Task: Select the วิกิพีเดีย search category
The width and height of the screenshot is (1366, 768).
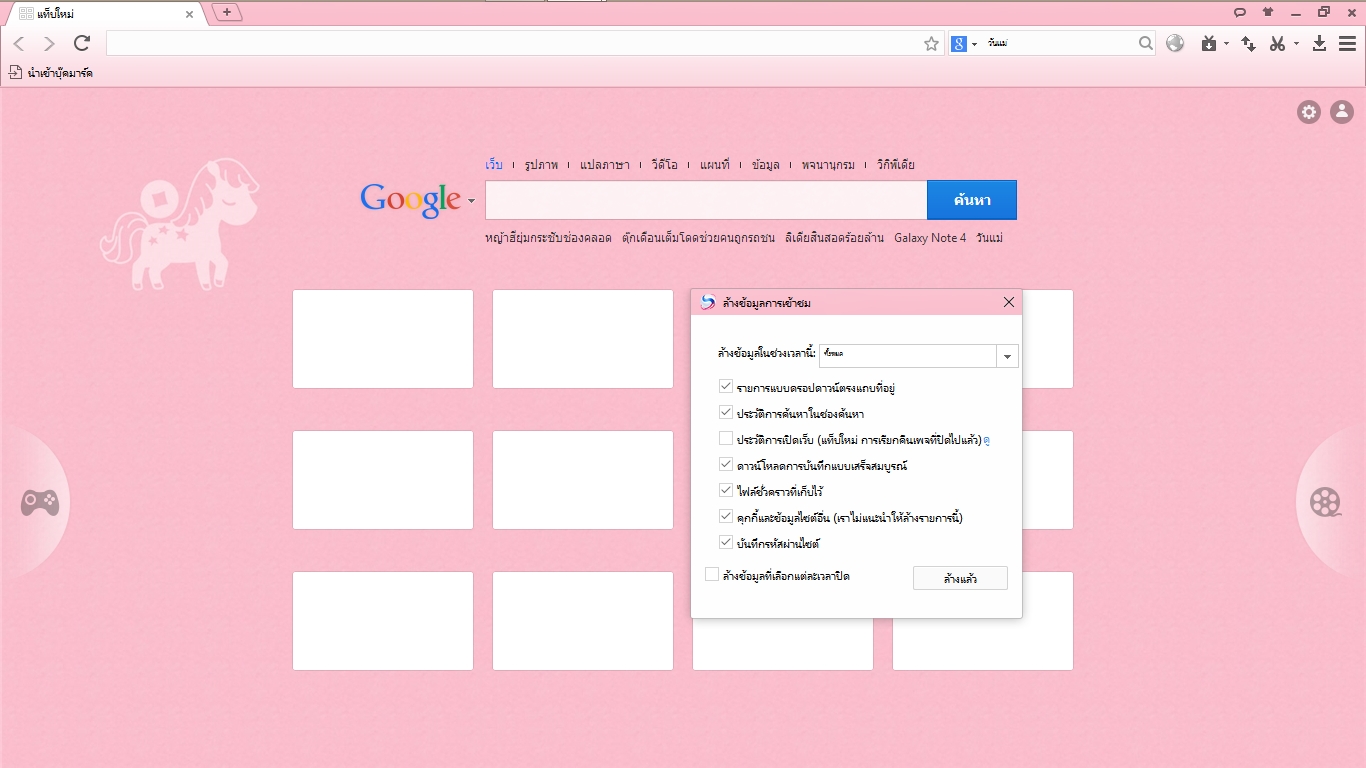Action: pos(896,165)
